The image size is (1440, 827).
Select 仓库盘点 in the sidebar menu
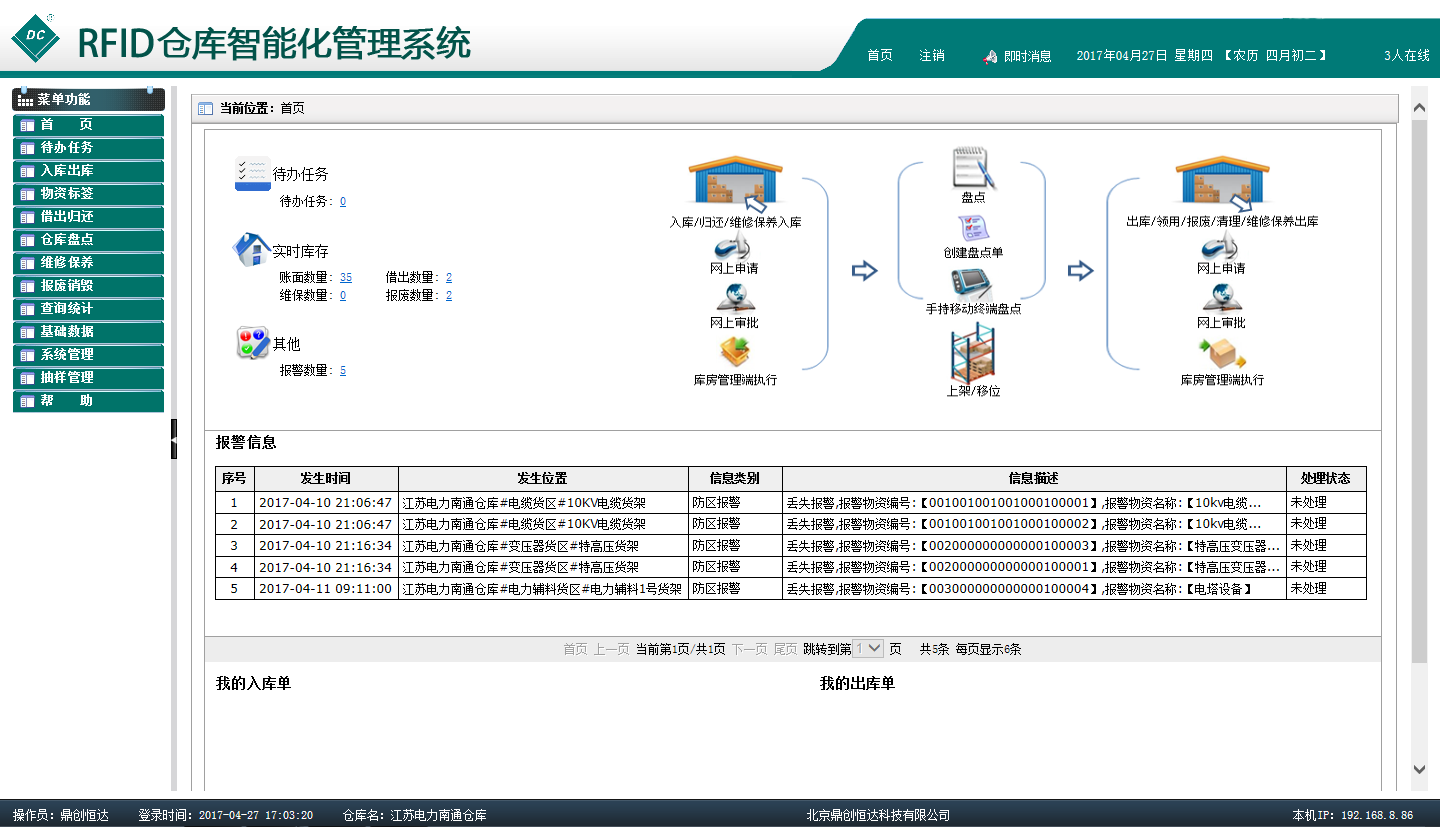(88, 240)
